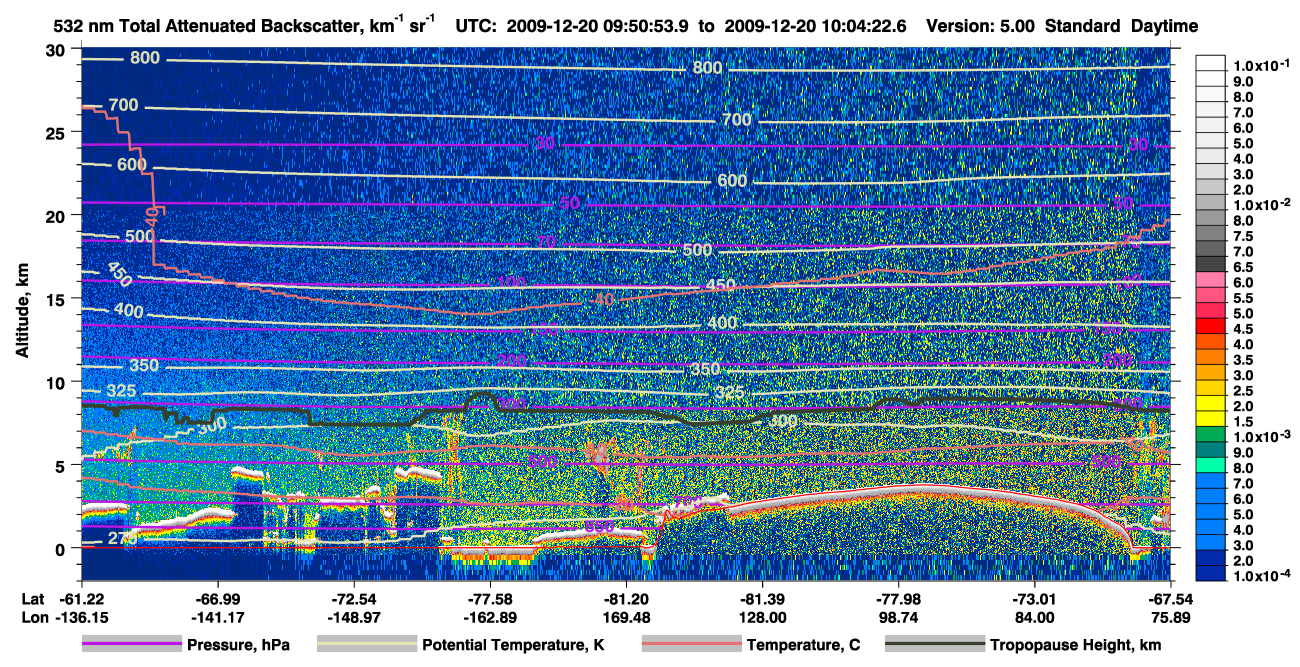Click the latitude value '-77.58'
The height and width of the screenshot is (667, 1300).
click(x=490, y=598)
